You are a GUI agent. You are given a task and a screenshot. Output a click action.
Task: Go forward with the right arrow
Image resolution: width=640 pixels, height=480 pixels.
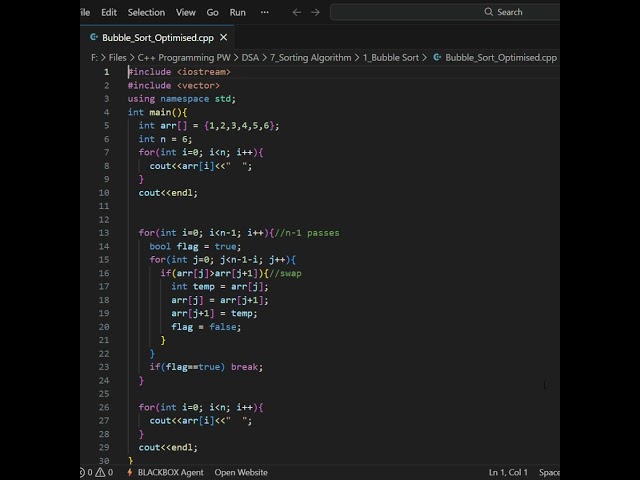coord(315,12)
